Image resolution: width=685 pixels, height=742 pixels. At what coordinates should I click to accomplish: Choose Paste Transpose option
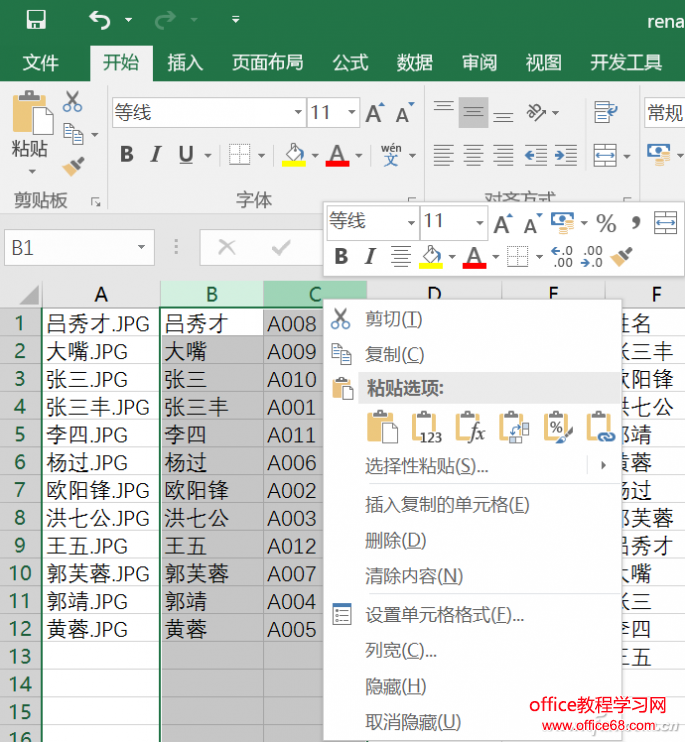pyautogui.click(x=514, y=427)
